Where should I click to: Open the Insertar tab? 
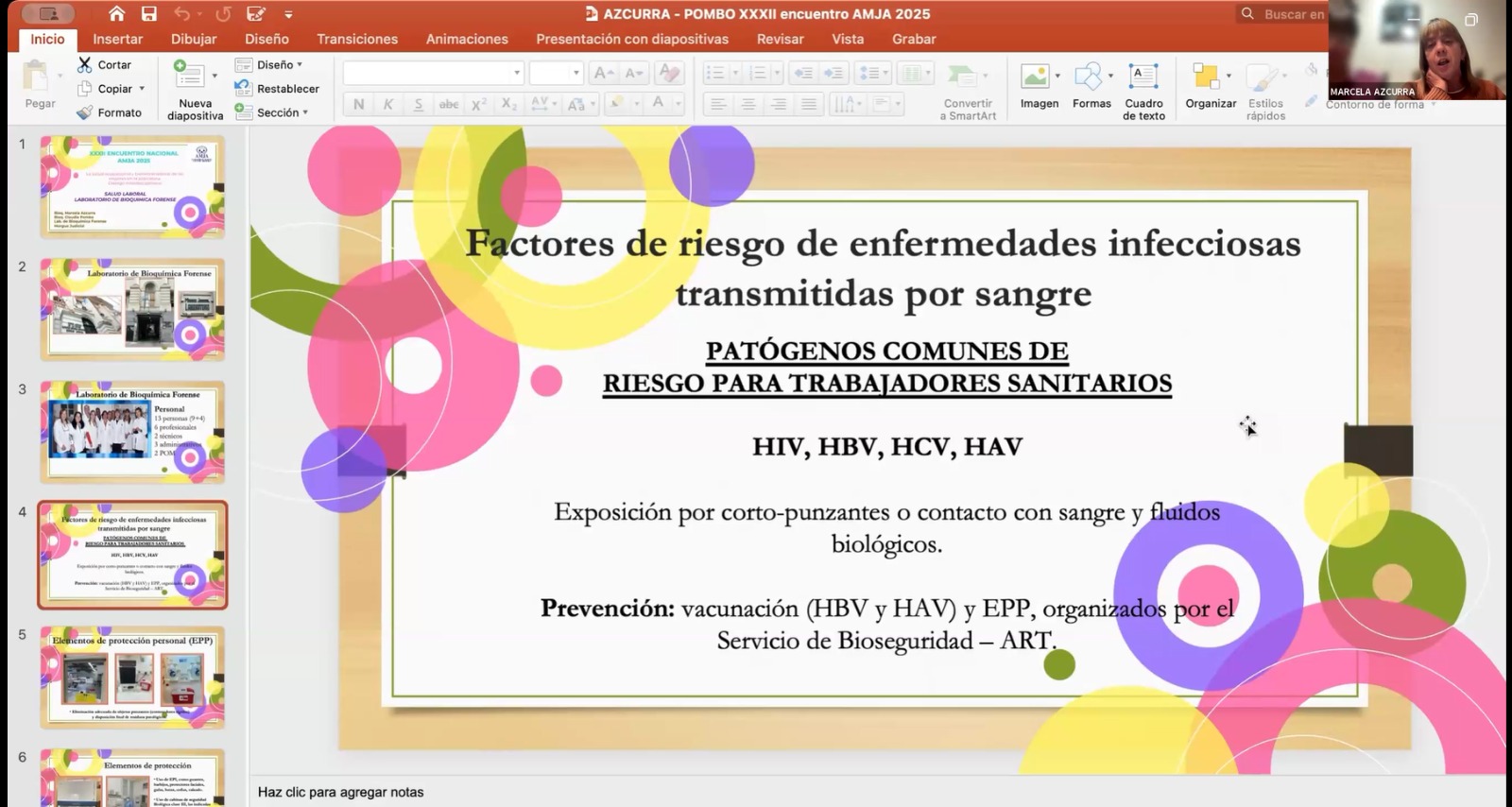118,39
